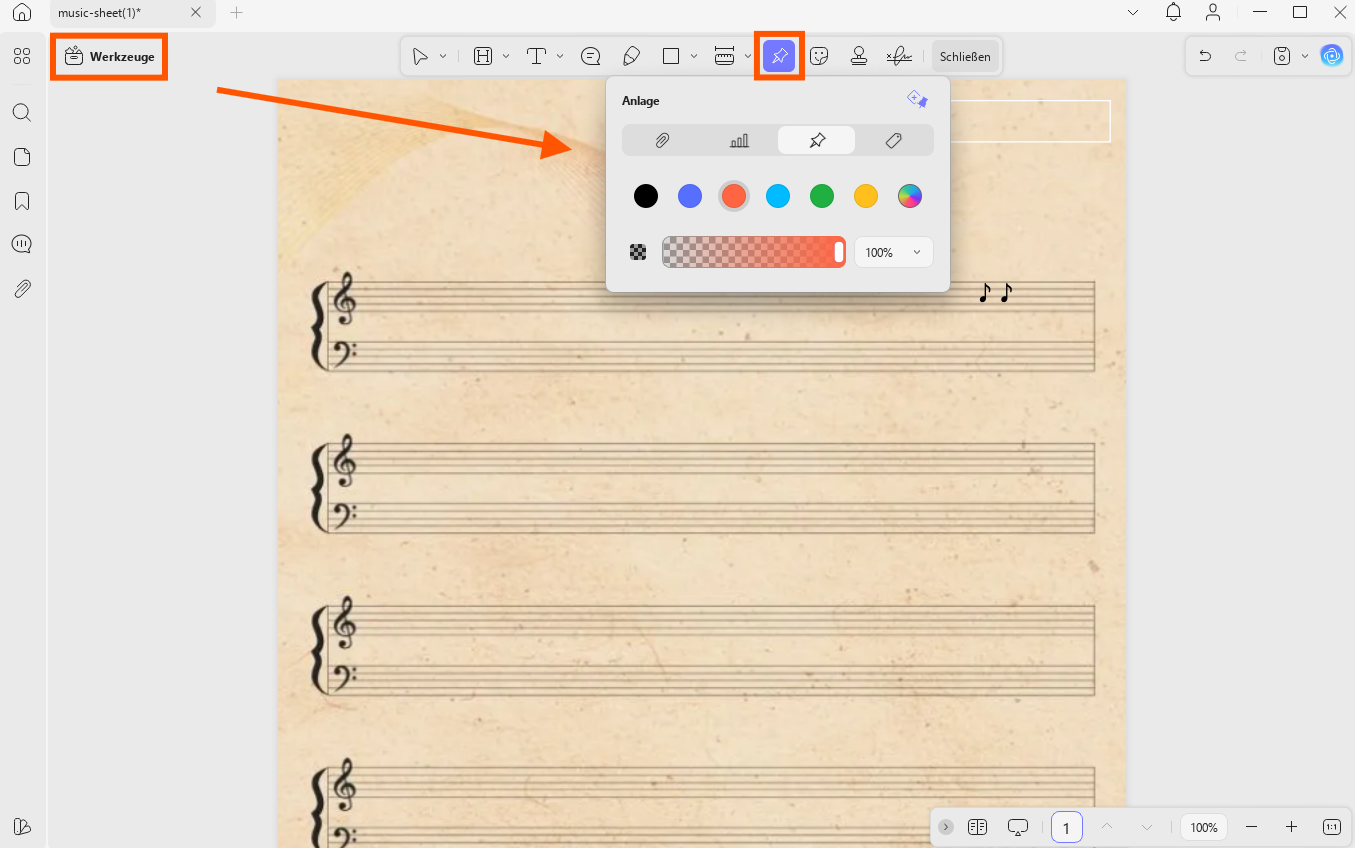The width and height of the screenshot is (1355, 848).
Task: Expand the measurement tool dropdown arrow
Action: click(x=748, y=57)
